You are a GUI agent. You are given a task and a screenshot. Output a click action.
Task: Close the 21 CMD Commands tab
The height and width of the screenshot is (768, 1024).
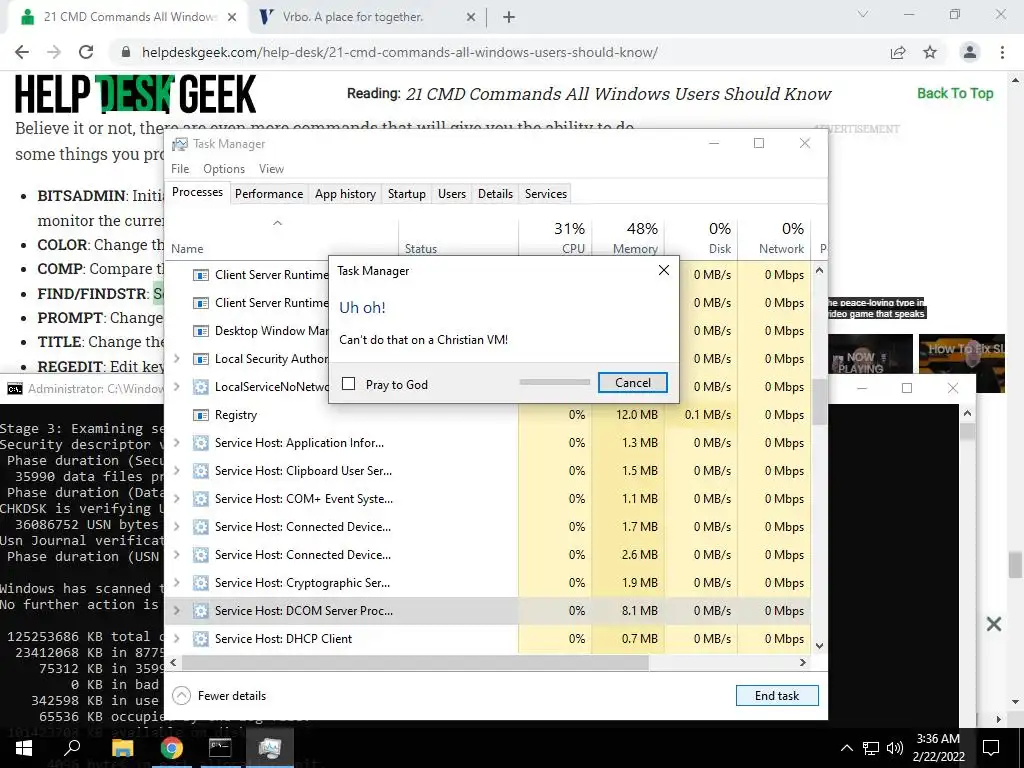click(x=232, y=18)
